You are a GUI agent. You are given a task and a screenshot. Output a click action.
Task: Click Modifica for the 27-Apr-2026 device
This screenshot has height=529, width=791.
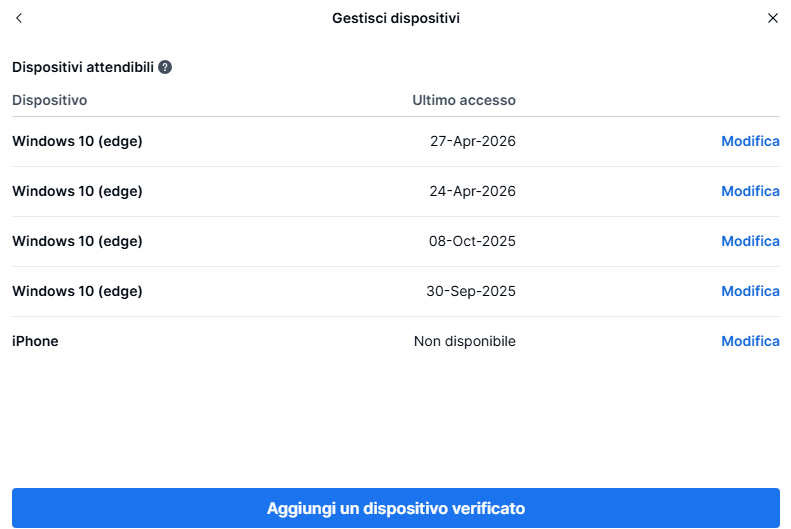(750, 141)
